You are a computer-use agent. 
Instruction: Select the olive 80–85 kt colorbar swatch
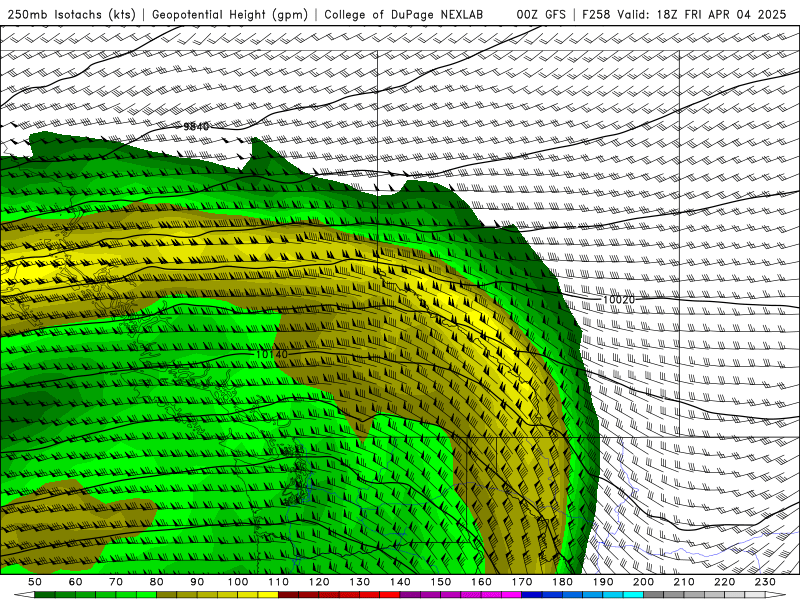[166, 595]
